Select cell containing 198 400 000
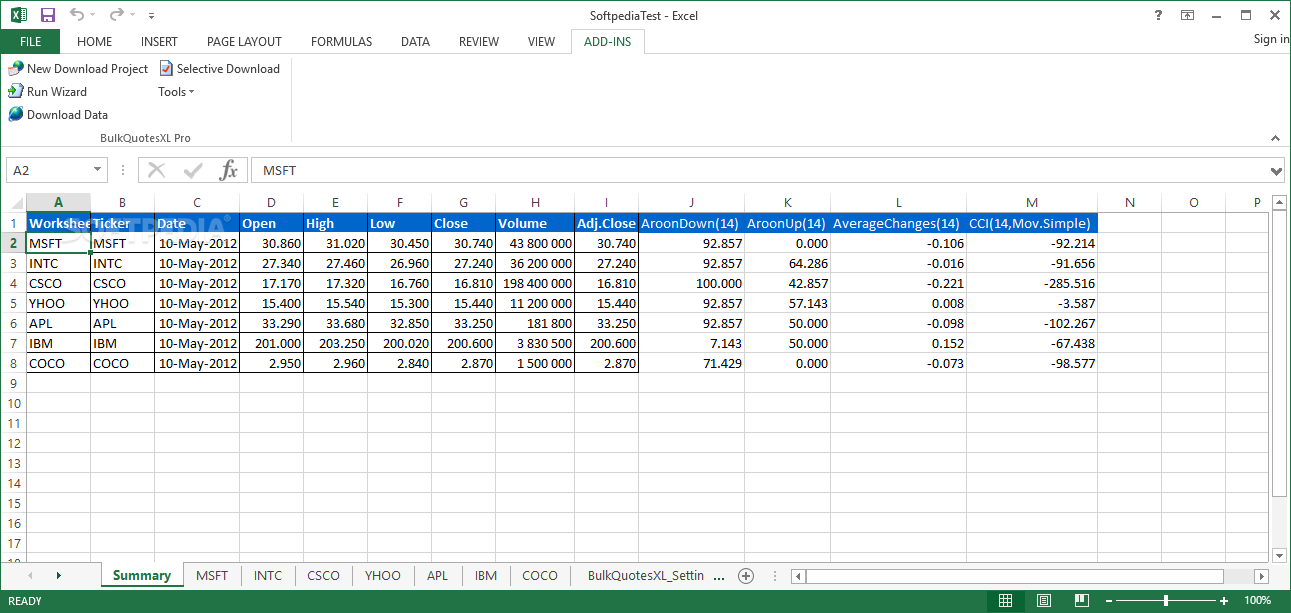 pos(535,283)
